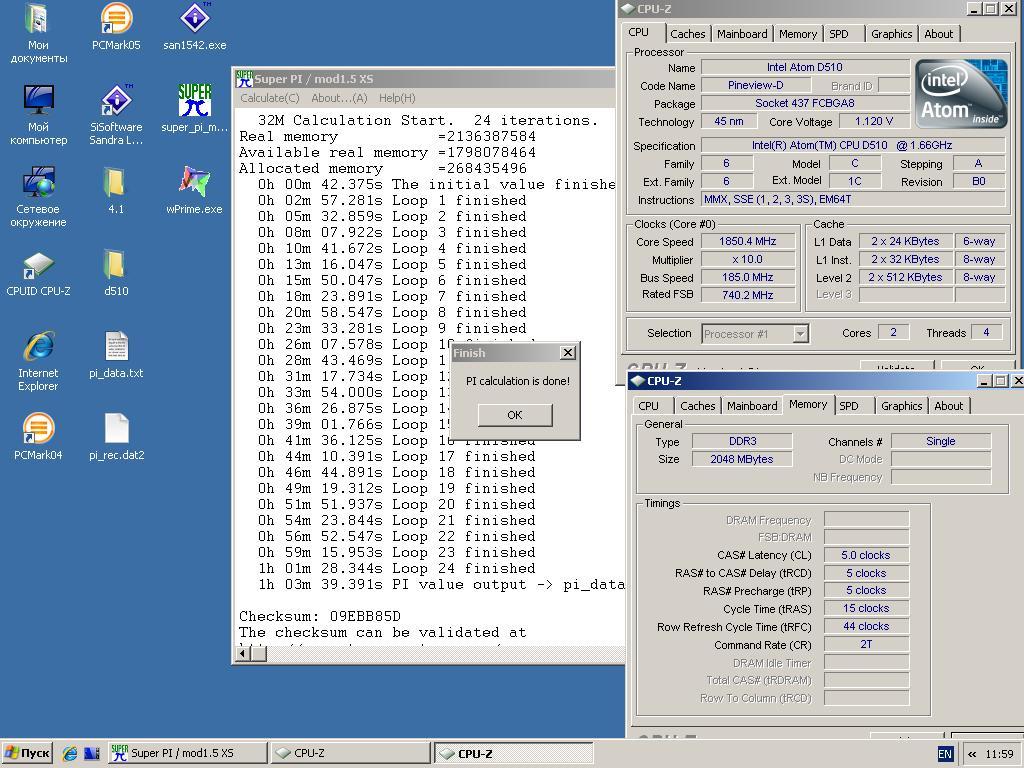Screen dimensions: 1024x768
Task: Select the SiSoftware Sandra desktop shortcut
Action: [116, 116]
